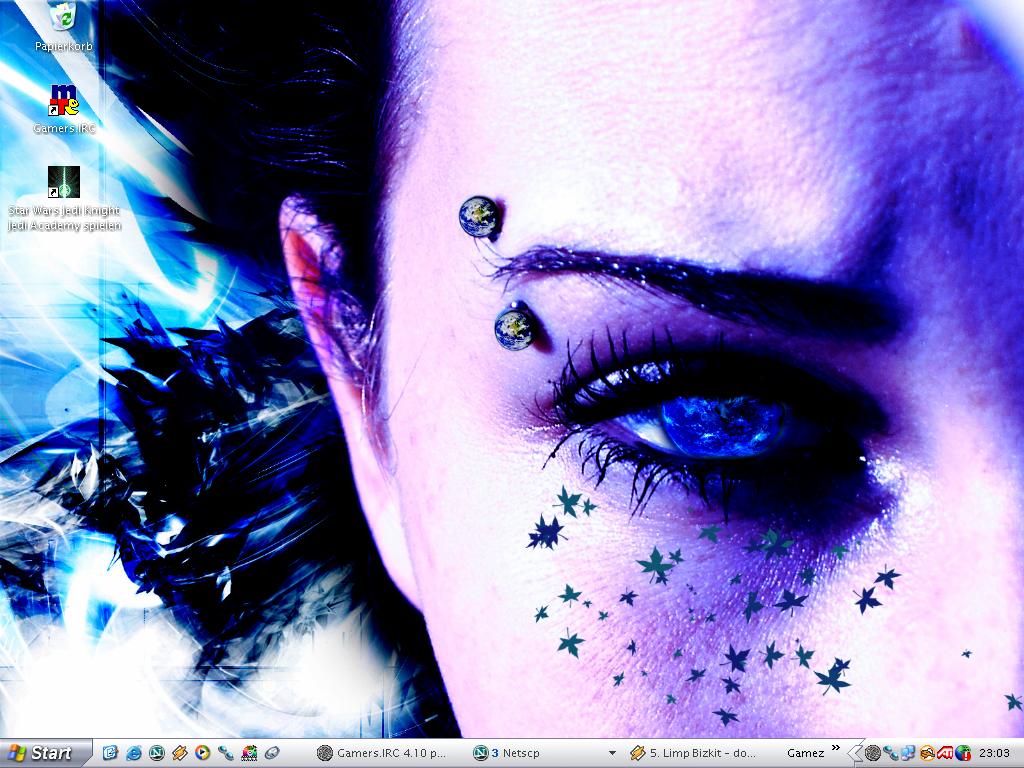Click the Show Desktop quick launch icon

click(110, 753)
